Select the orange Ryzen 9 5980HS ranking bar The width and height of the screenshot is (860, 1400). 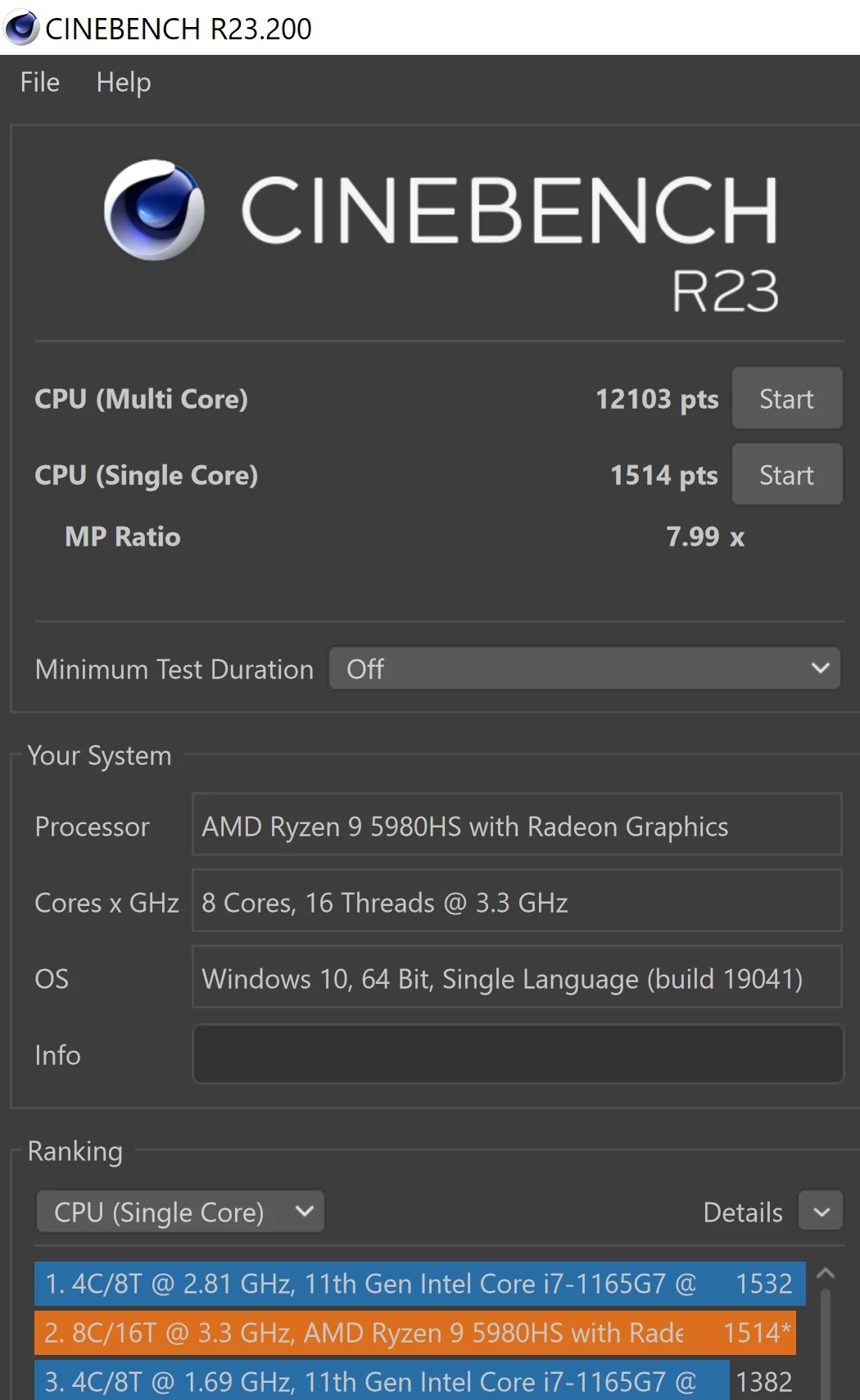click(414, 1333)
